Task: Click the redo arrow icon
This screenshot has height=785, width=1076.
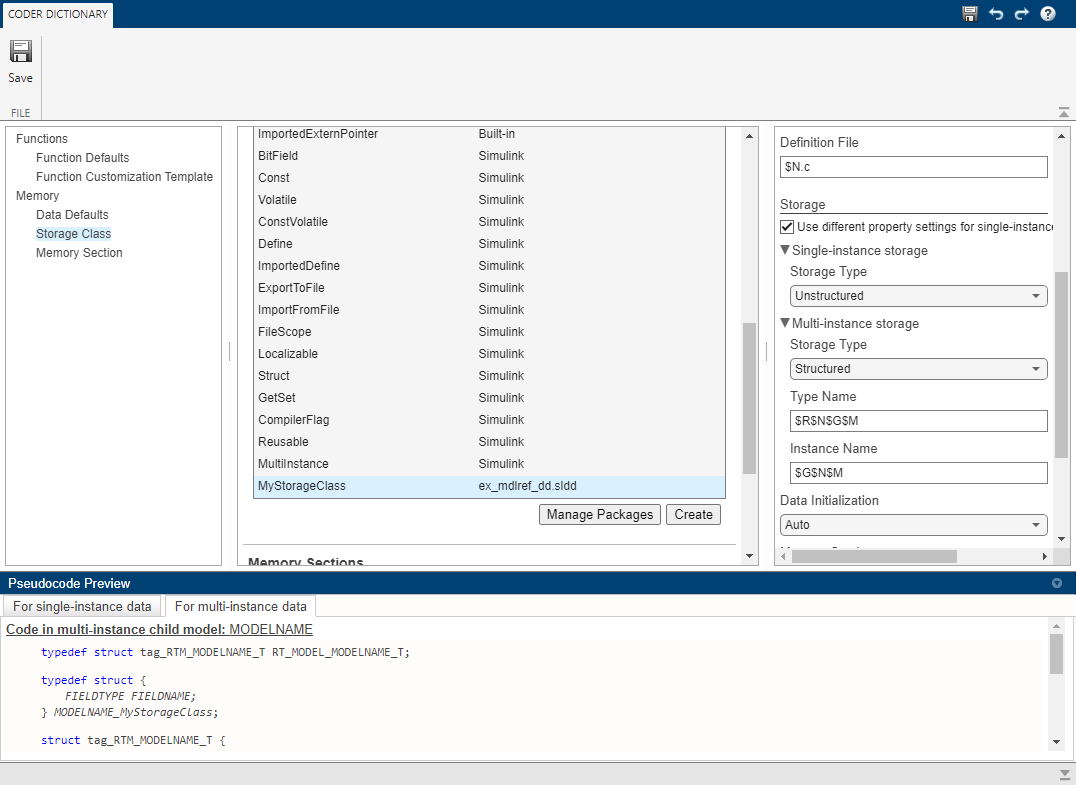Action: (x=1021, y=14)
